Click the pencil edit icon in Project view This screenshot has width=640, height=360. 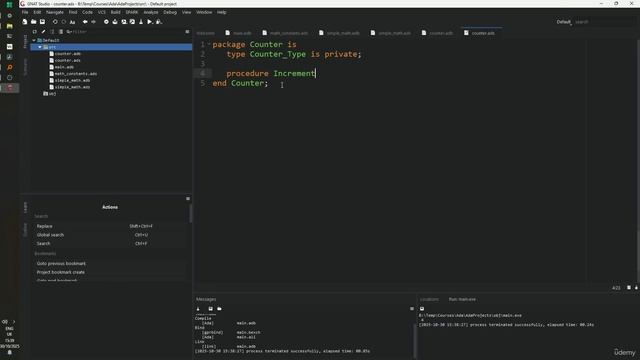coord(43,31)
